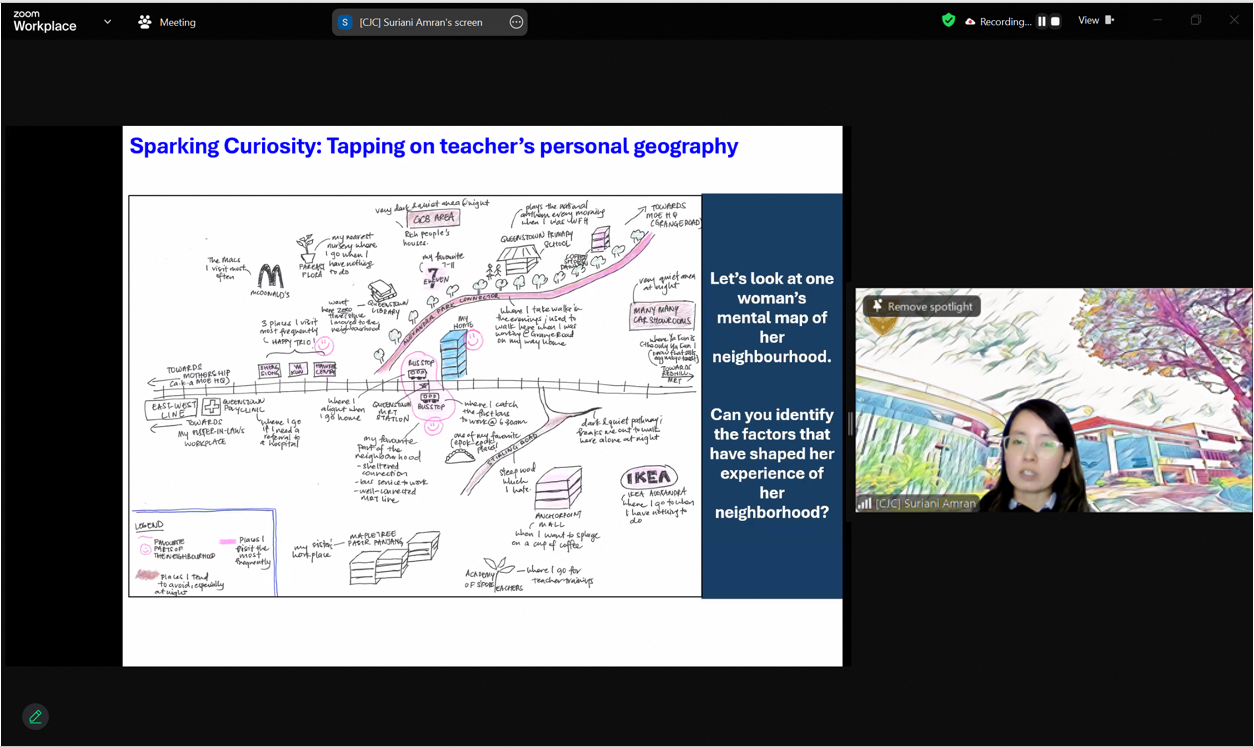Select Suriani Amran's video tile
The width and height of the screenshot is (1254, 747).
point(1054,400)
